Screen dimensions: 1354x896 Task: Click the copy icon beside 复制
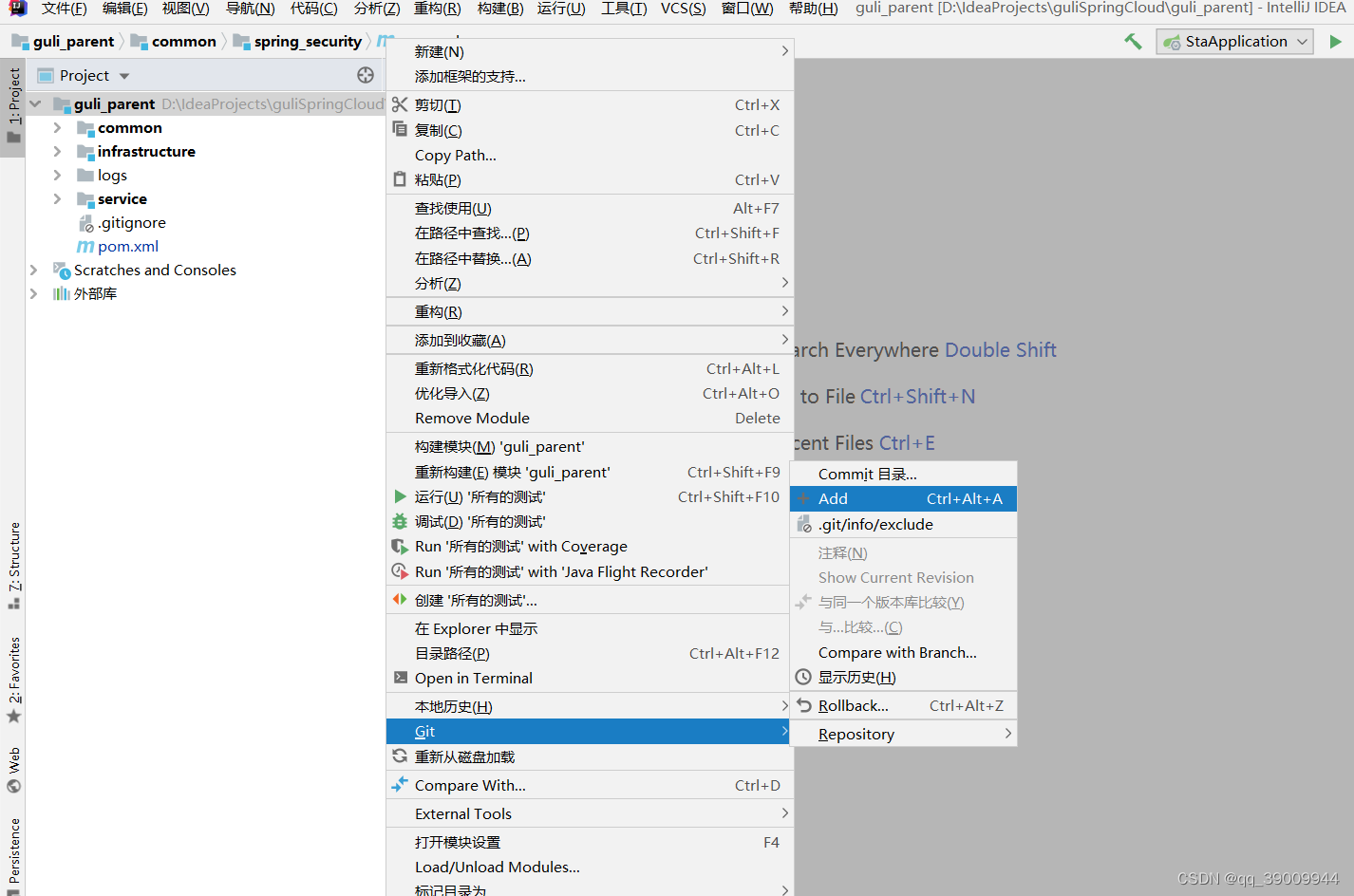400,129
